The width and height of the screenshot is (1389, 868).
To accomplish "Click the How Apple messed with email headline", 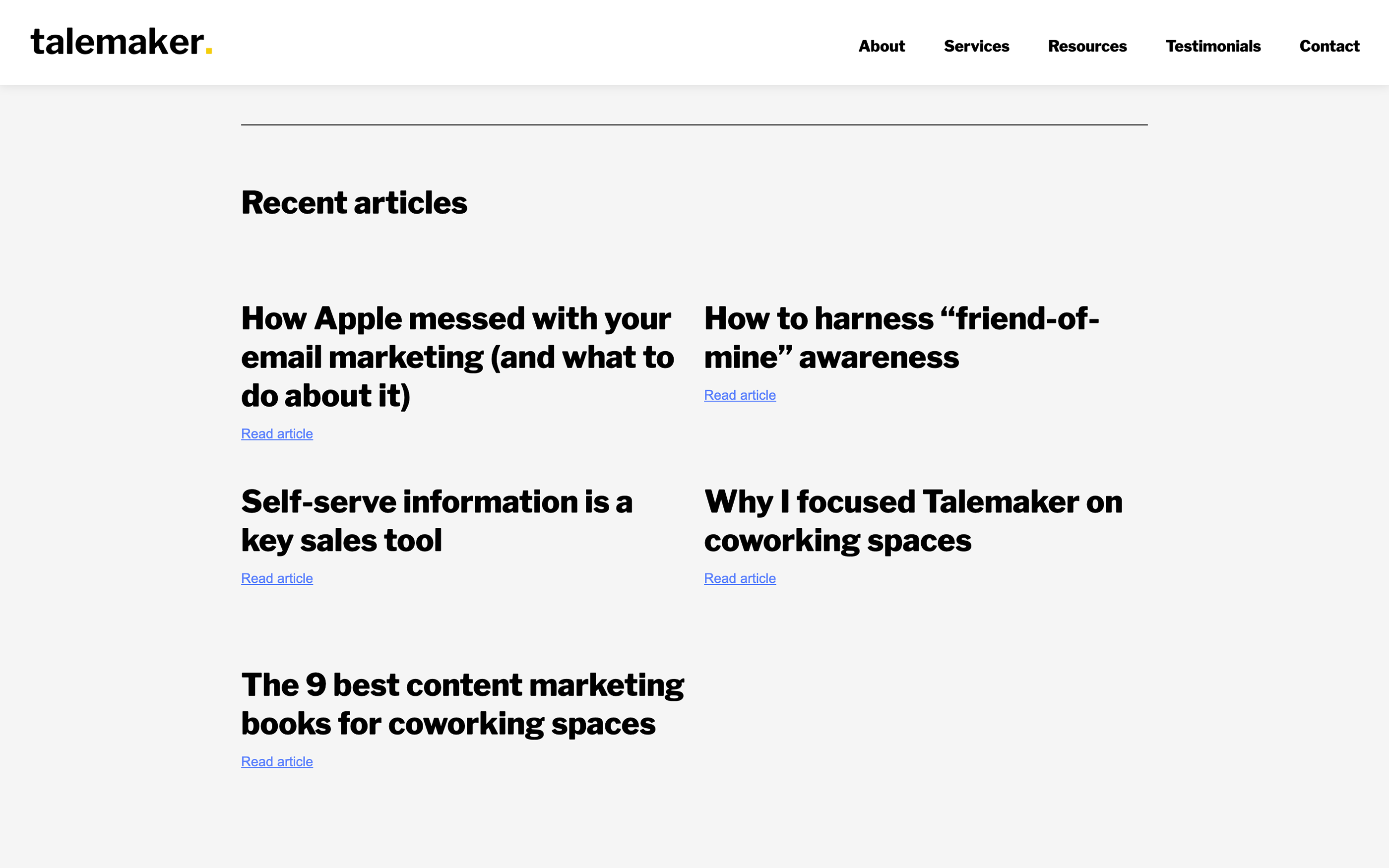I will click(457, 357).
